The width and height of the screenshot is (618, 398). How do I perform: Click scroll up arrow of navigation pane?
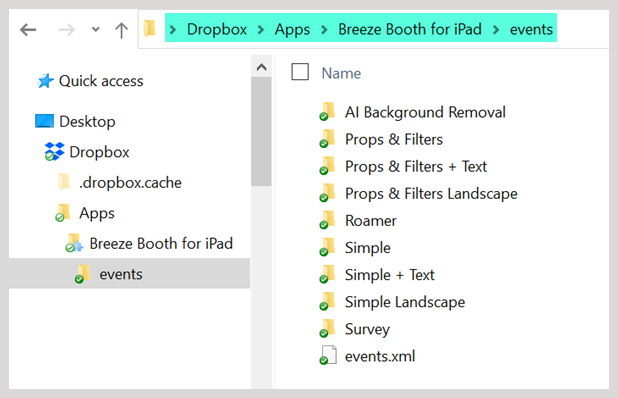click(261, 67)
